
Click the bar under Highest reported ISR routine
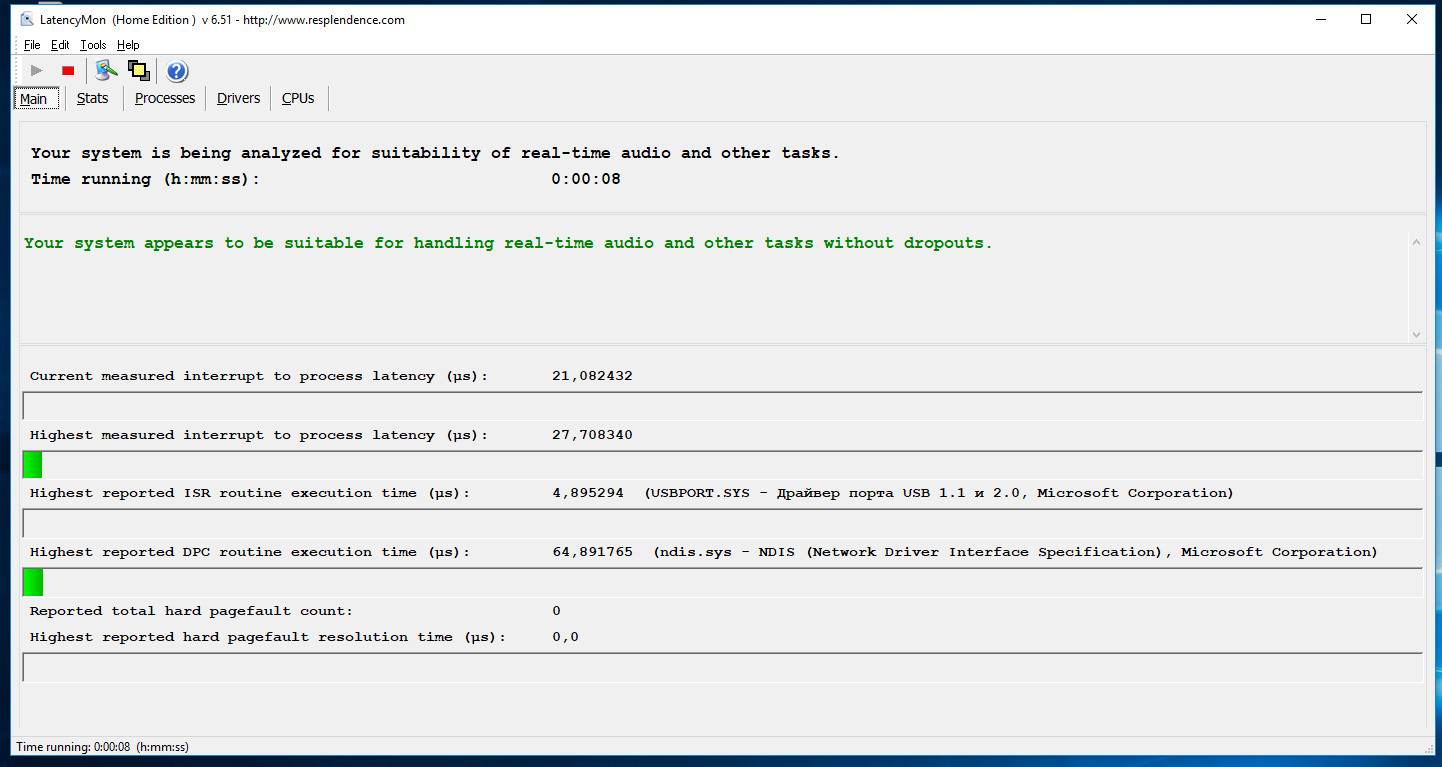(722, 523)
